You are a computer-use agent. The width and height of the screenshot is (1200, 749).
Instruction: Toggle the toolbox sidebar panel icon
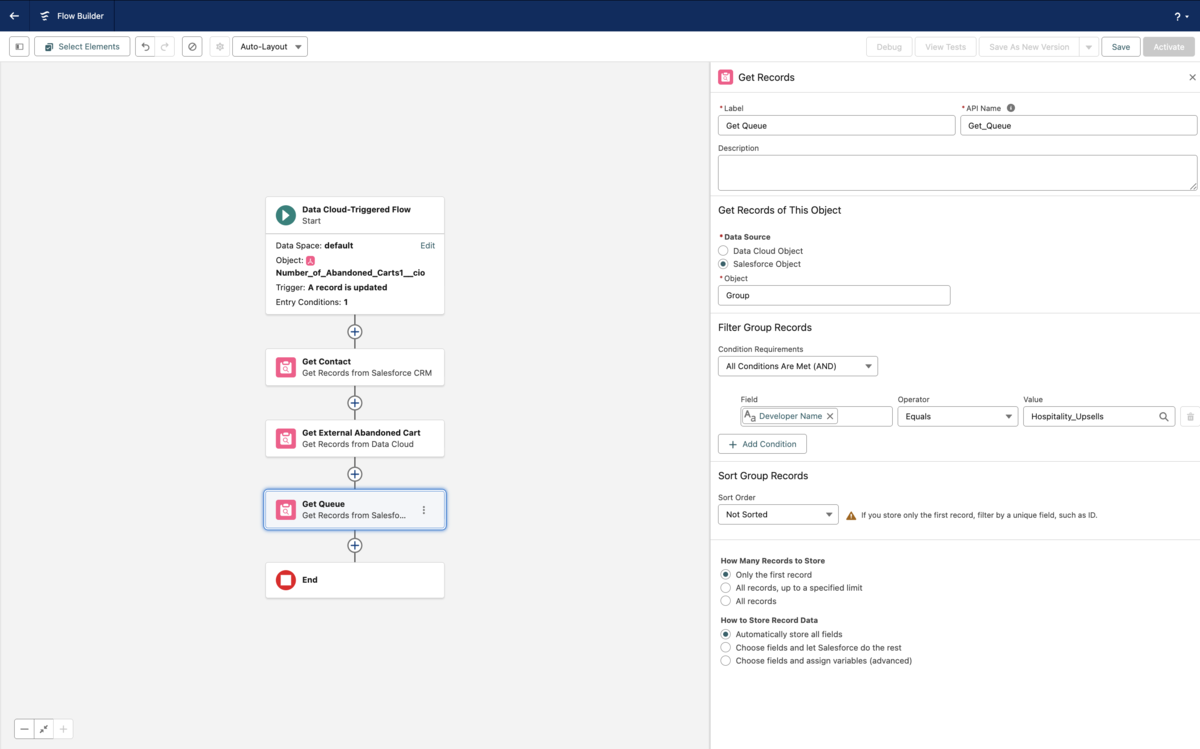tap(19, 47)
